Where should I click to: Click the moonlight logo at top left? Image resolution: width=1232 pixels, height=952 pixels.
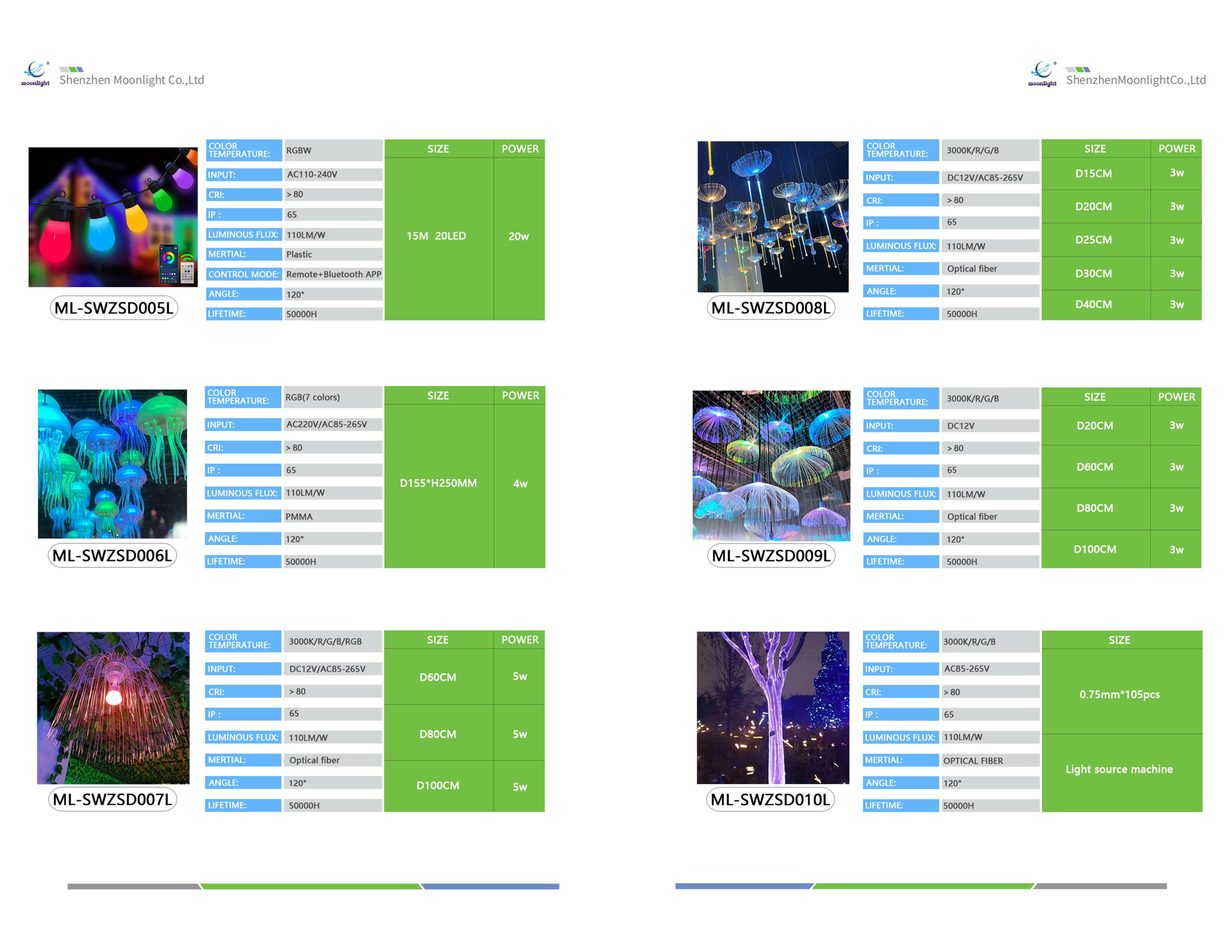tap(35, 73)
